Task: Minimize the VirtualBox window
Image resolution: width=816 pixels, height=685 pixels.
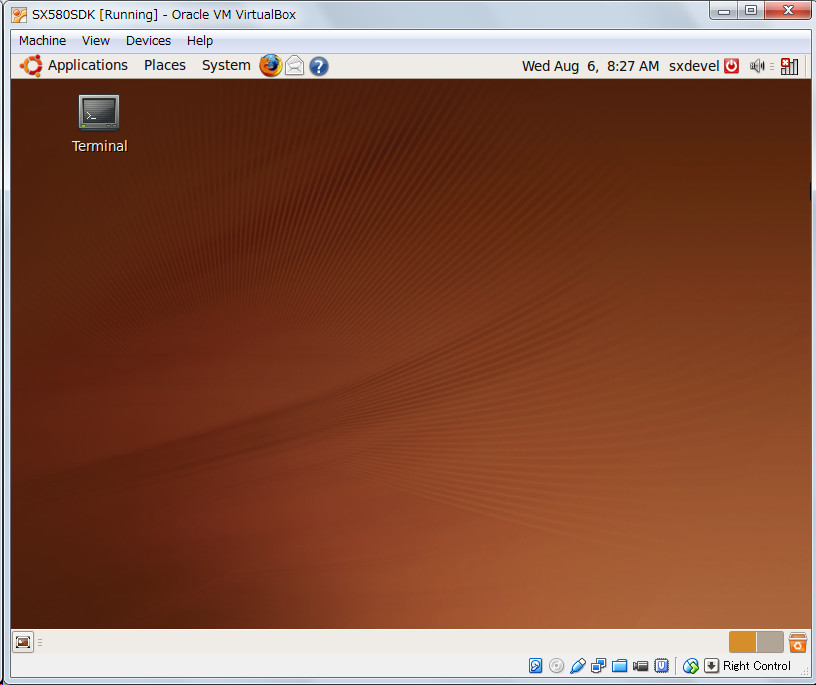Action: 723,10
